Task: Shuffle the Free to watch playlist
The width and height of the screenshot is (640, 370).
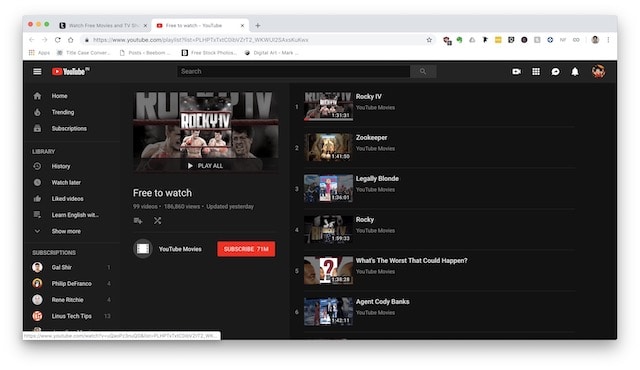Action: (x=158, y=221)
